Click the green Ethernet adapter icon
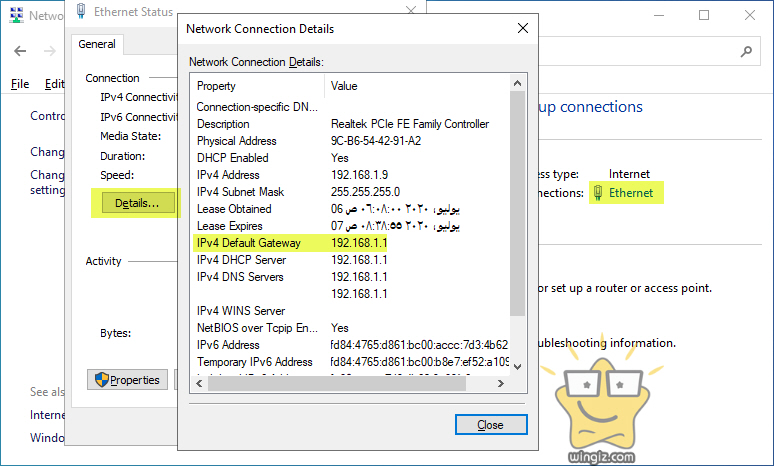774x466 pixels. [x=597, y=193]
